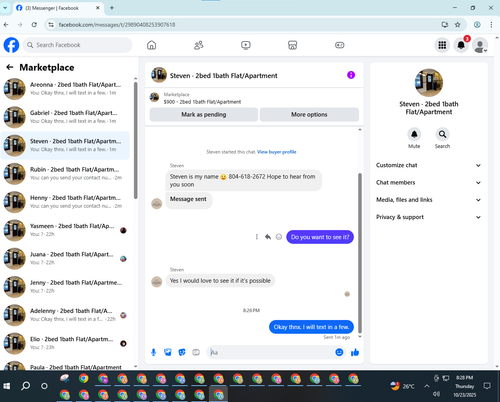
Task: Bookmark this page with star icon
Action: pos(458,25)
